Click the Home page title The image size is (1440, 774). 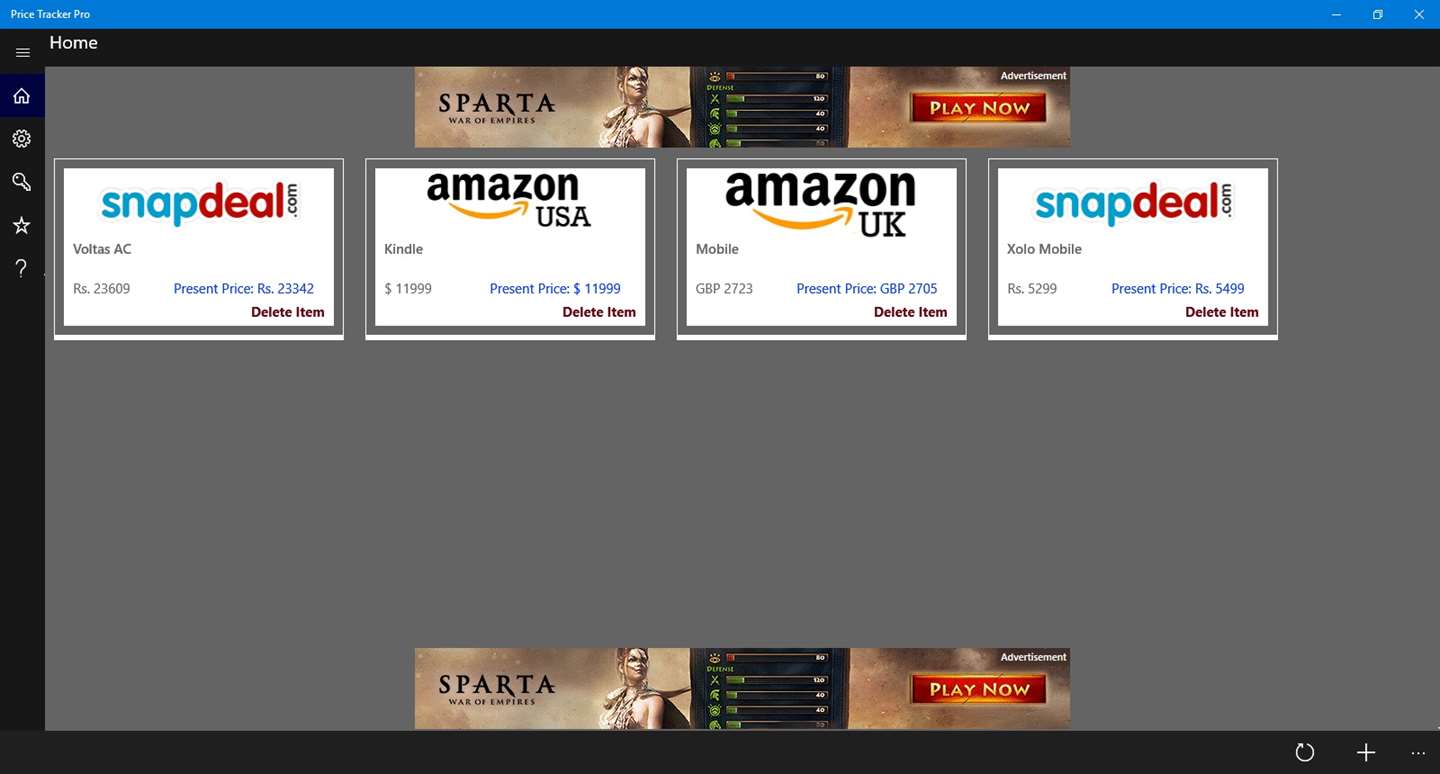click(74, 43)
